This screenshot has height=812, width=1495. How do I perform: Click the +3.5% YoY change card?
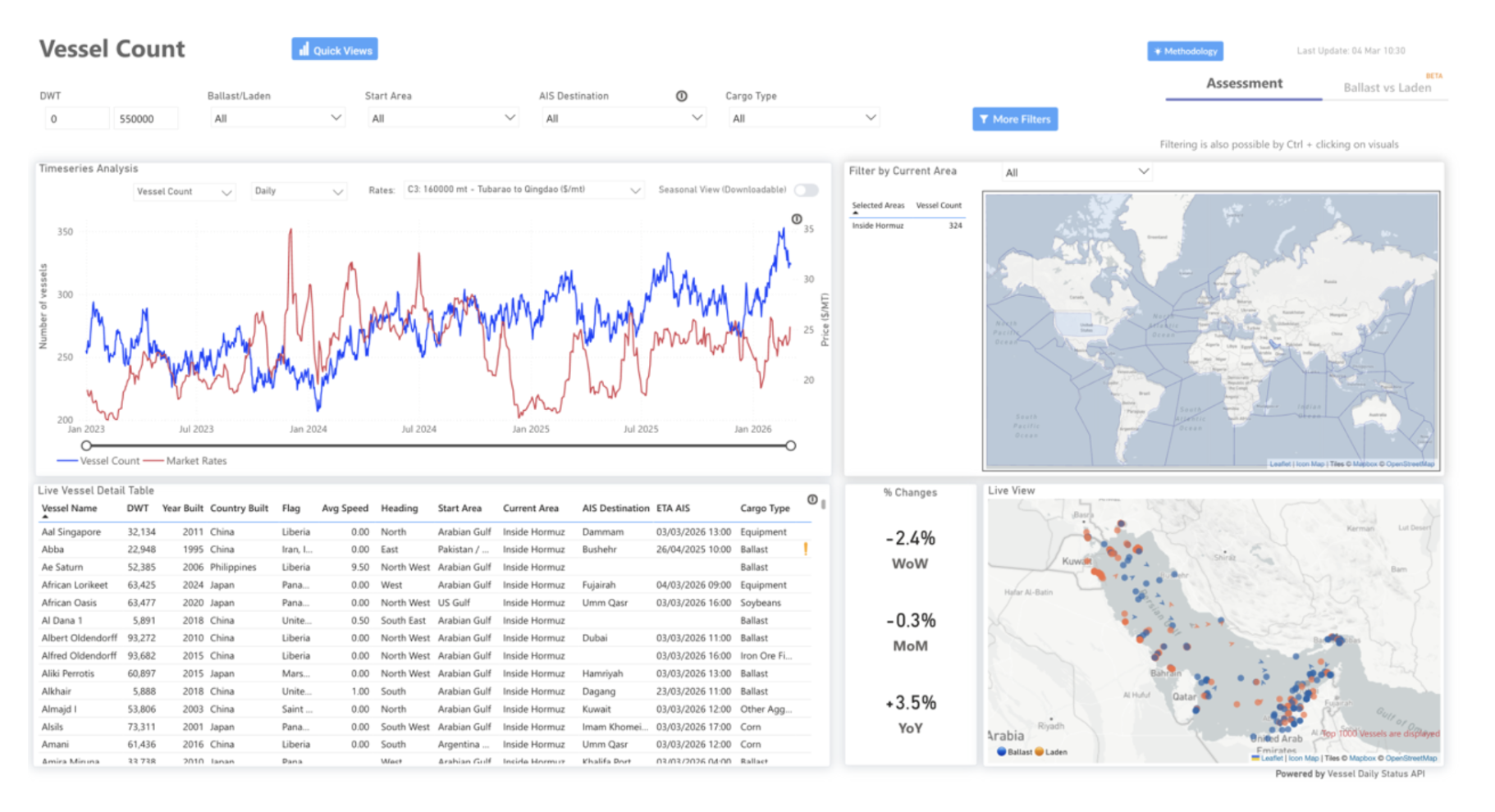pos(910,714)
